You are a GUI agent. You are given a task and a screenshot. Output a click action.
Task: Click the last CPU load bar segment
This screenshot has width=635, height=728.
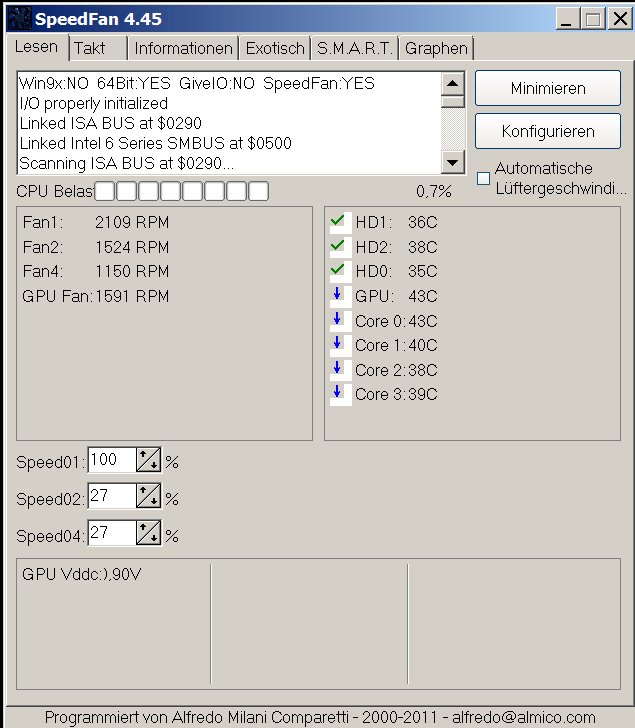[259, 191]
